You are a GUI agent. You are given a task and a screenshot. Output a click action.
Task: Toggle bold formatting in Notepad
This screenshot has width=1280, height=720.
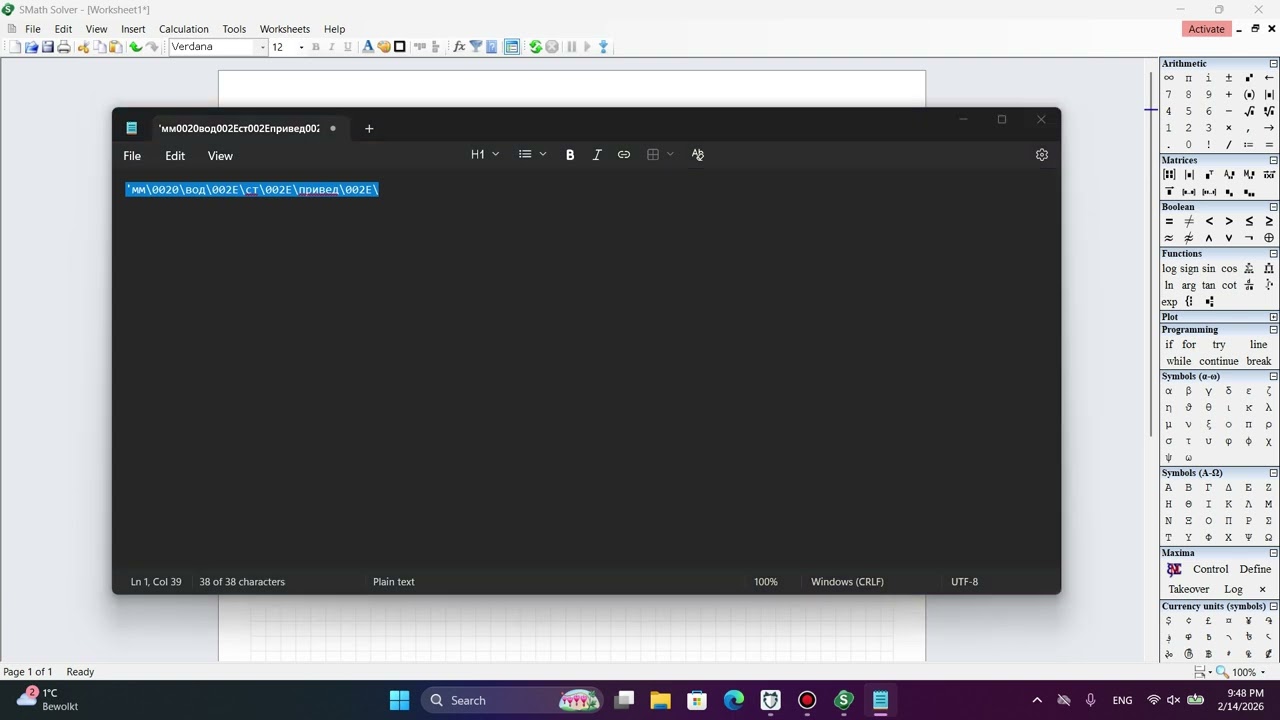(x=570, y=154)
